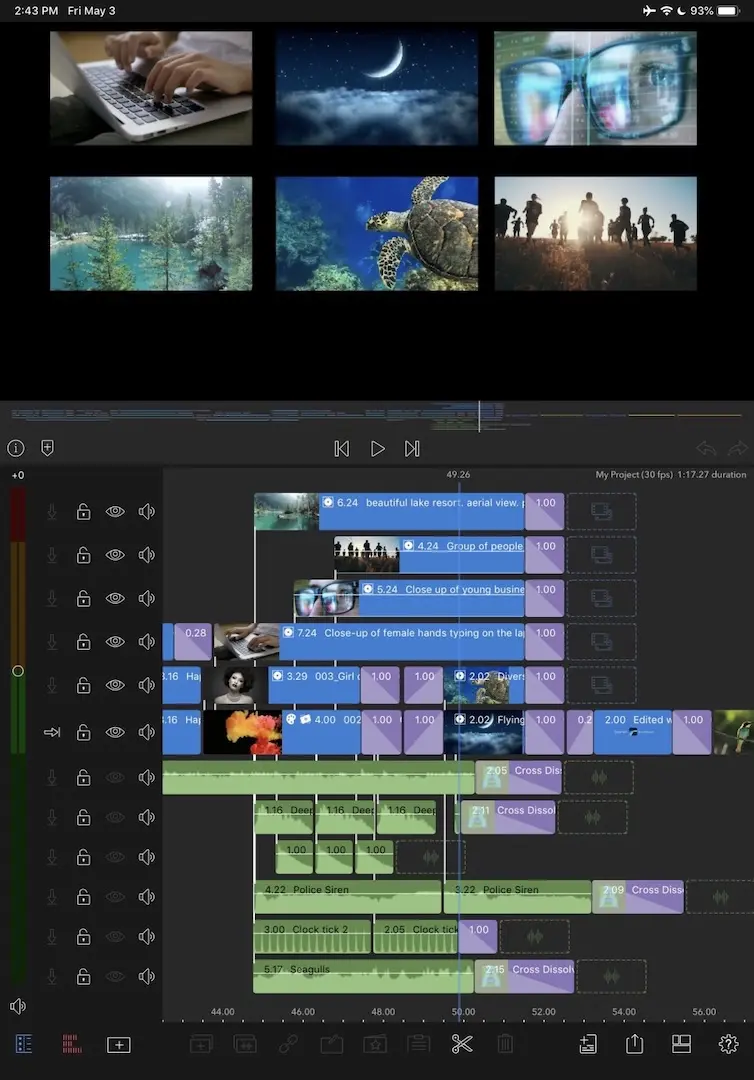754x1080 pixels.
Task: Click the main track link arrow icon
Action: tap(52, 732)
